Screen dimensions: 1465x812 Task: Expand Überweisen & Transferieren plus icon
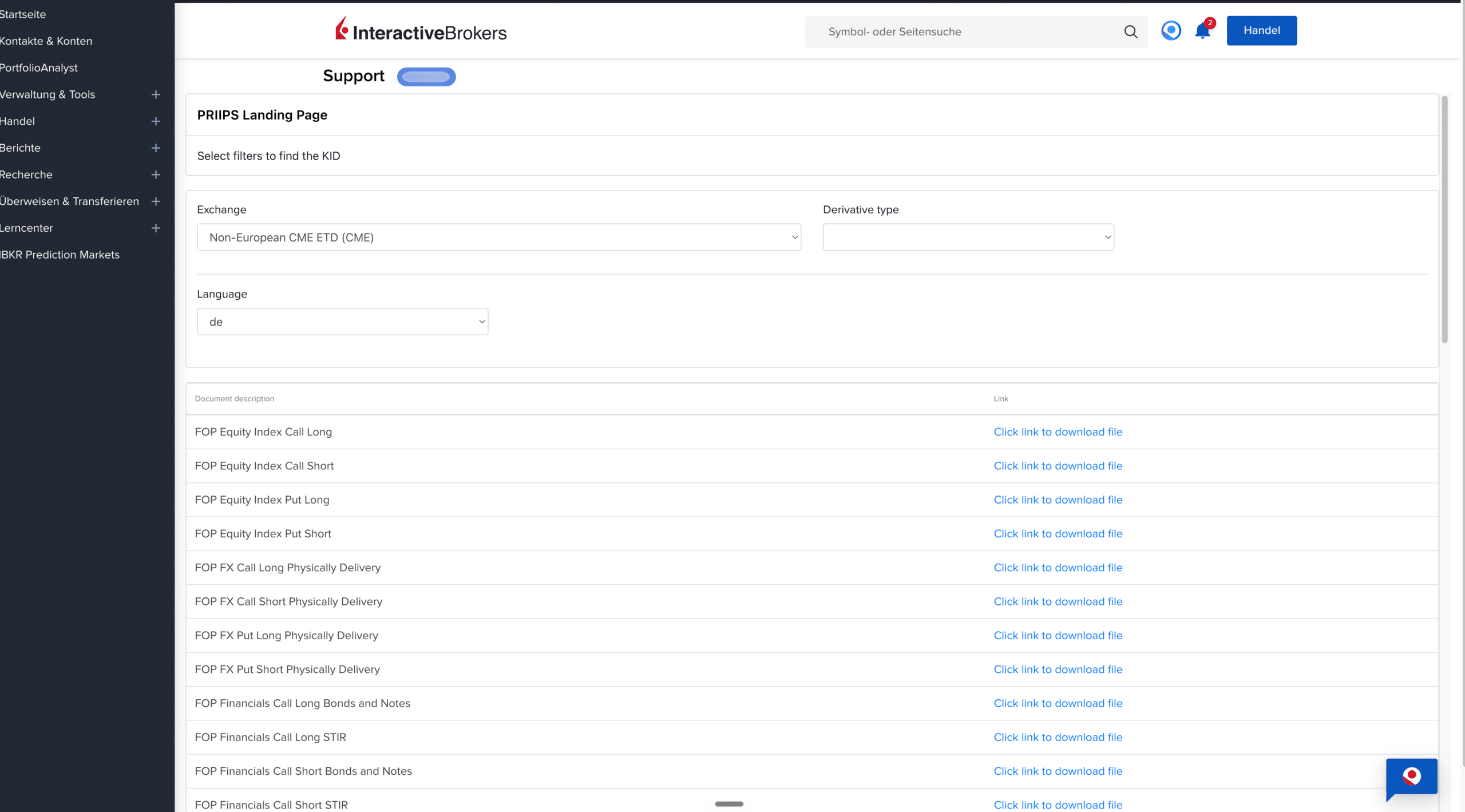click(x=156, y=201)
